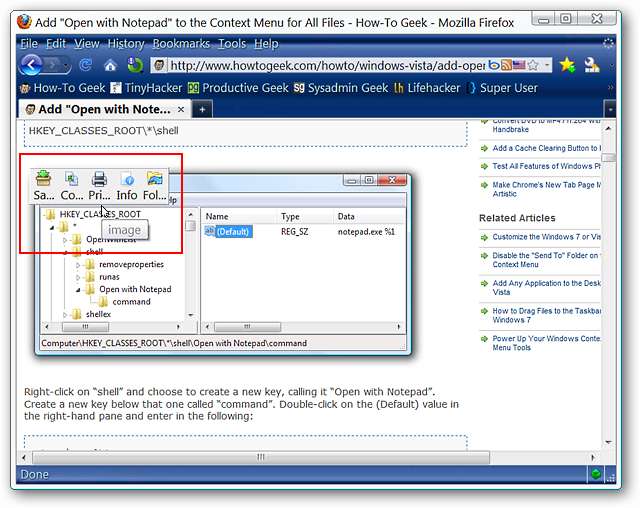
Task: Click the page's horizontal scrollbar thumb
Action: click(x=261, y=457)
